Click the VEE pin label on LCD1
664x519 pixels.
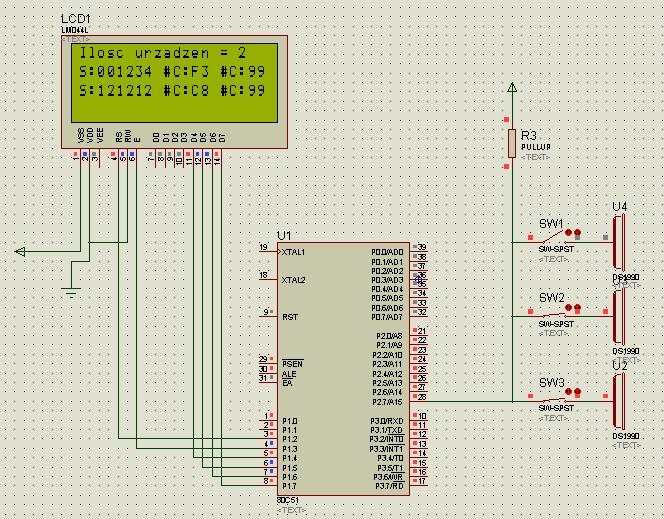coord(100,135)
